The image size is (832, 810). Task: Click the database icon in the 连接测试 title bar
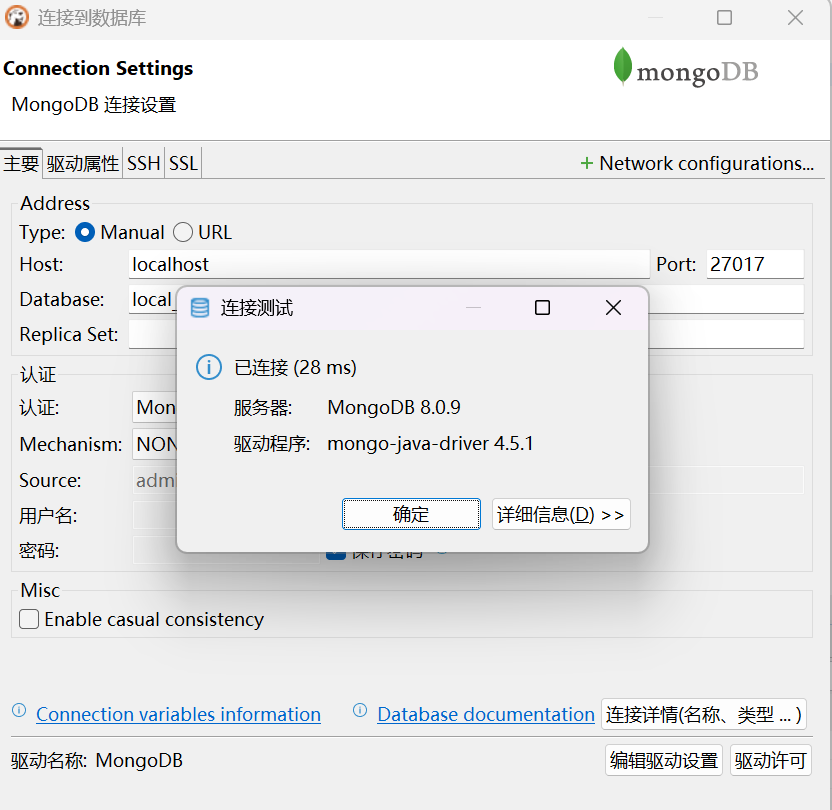click(200, 308)
